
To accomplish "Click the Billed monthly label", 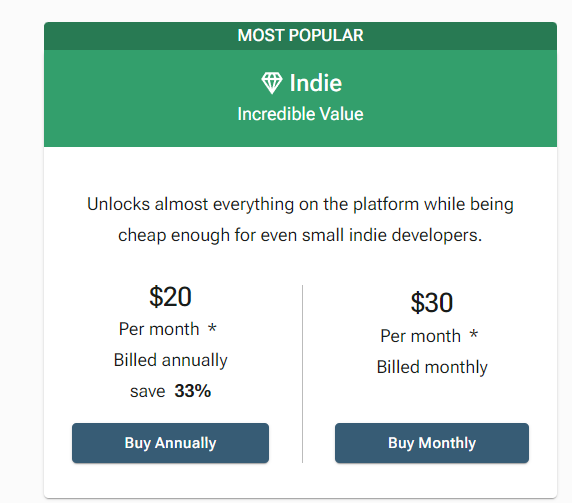I will coord(432,367).
